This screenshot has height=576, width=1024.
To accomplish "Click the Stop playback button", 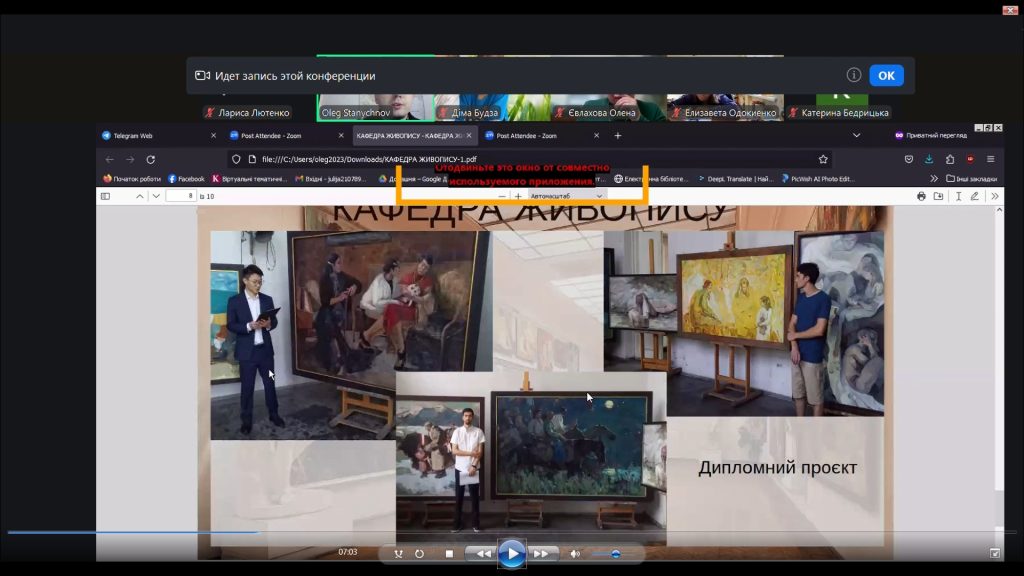I will (449, 553).
